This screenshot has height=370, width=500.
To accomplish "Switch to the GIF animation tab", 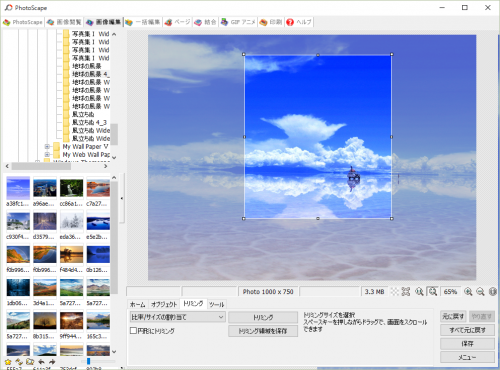I will click(x=238, y=22).
